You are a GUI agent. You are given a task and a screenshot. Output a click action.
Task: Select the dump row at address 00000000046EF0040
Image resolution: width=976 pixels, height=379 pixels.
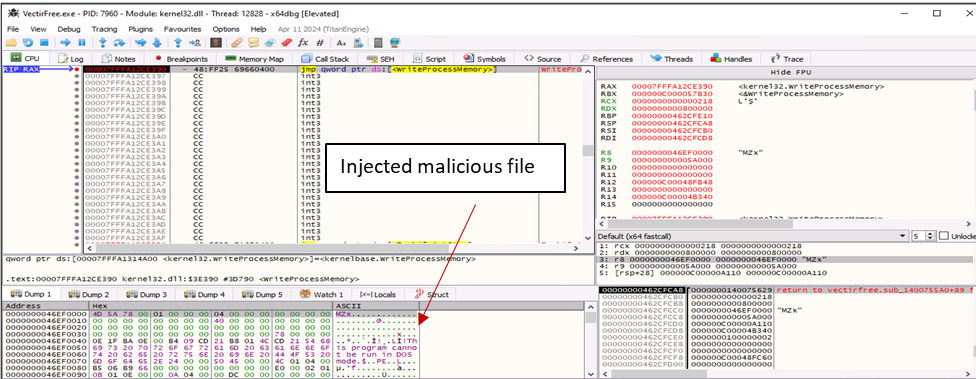point(212,341)
